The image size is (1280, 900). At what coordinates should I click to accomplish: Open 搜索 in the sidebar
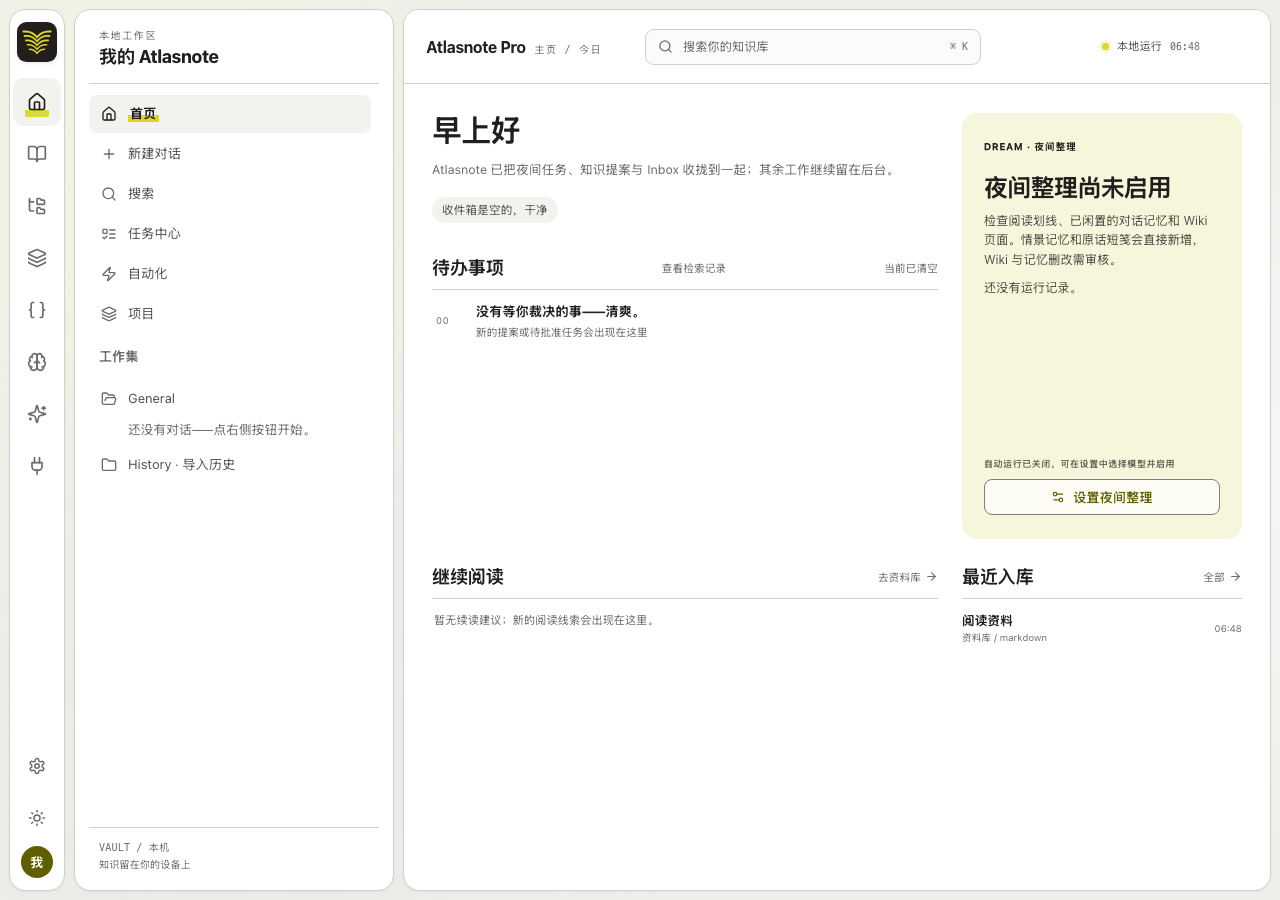pyautogui.click(x=230, y=194)
